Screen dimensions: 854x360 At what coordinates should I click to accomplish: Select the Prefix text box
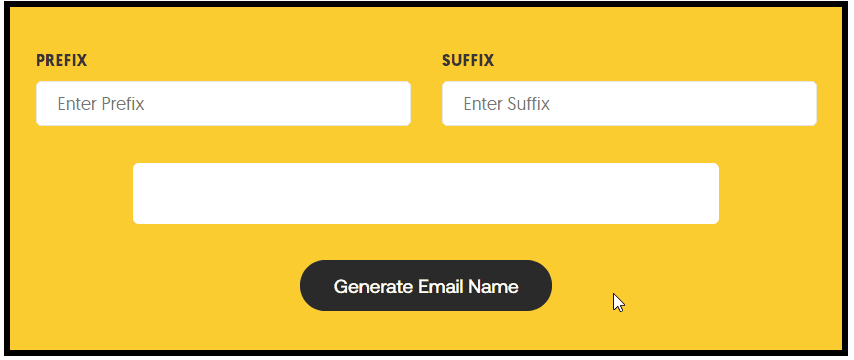point(223,103)
